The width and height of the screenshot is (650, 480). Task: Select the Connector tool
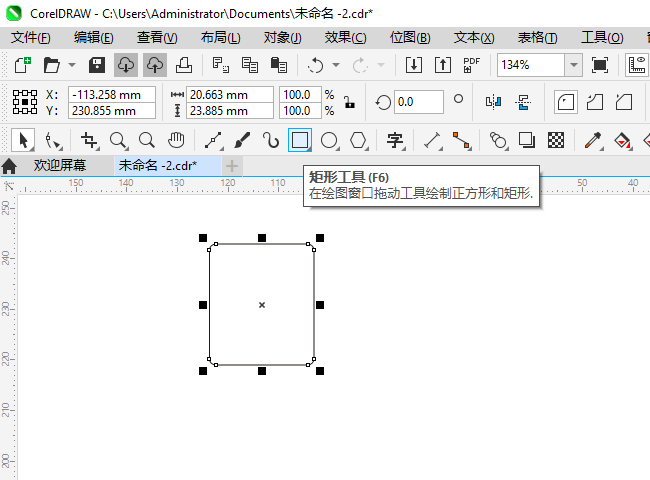click(461, 141)
